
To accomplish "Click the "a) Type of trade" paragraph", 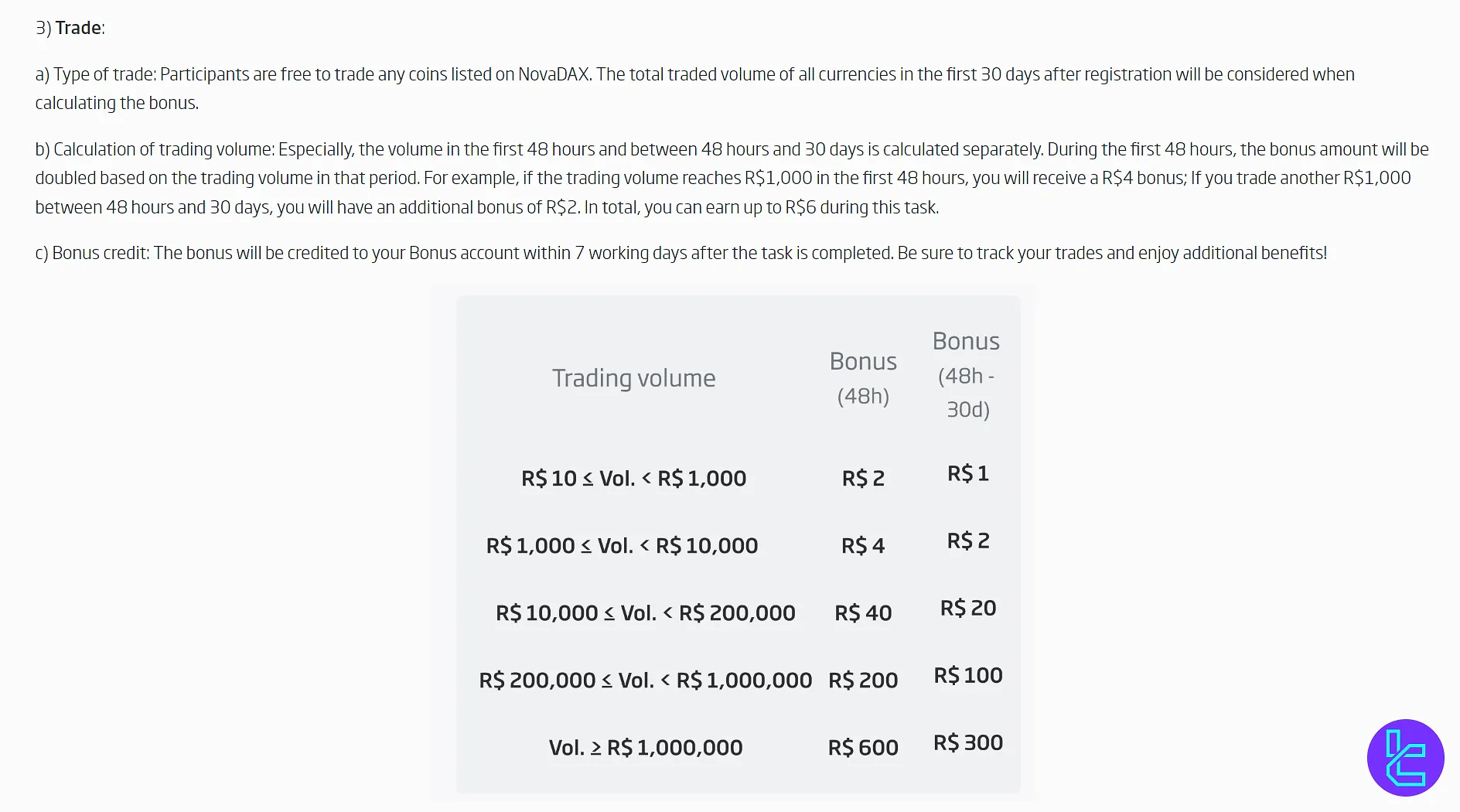I will pos(694,88).
